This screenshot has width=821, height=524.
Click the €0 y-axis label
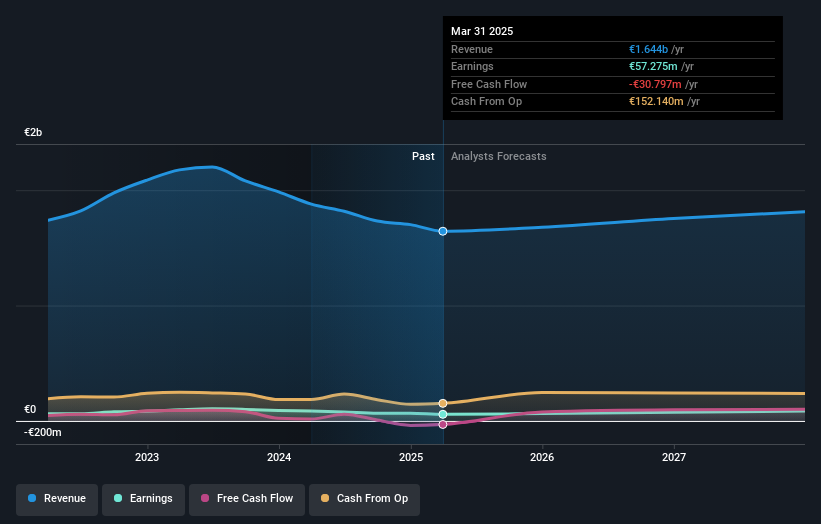pyautogui.click(x=30, y=409)
